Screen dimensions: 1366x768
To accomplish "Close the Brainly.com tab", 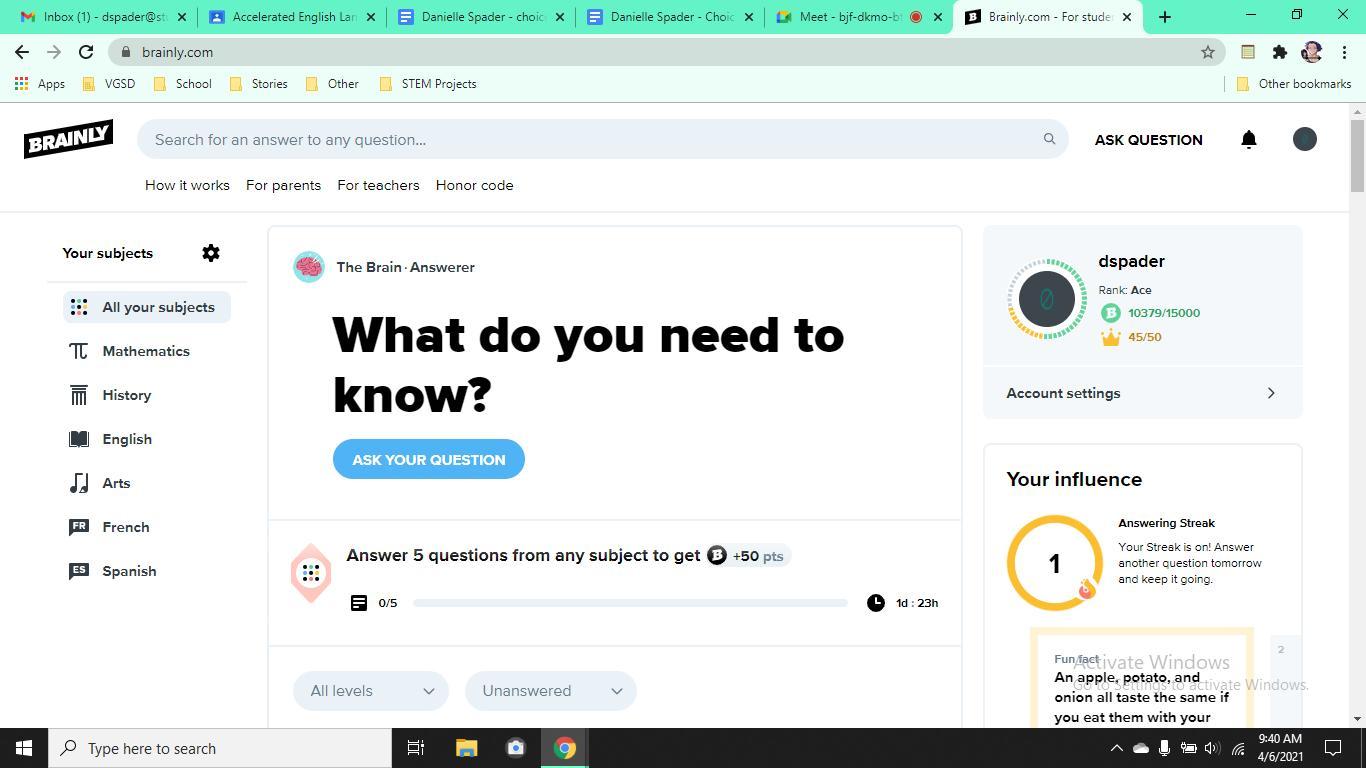I will pyautogui.click(x=1127, y=17).
